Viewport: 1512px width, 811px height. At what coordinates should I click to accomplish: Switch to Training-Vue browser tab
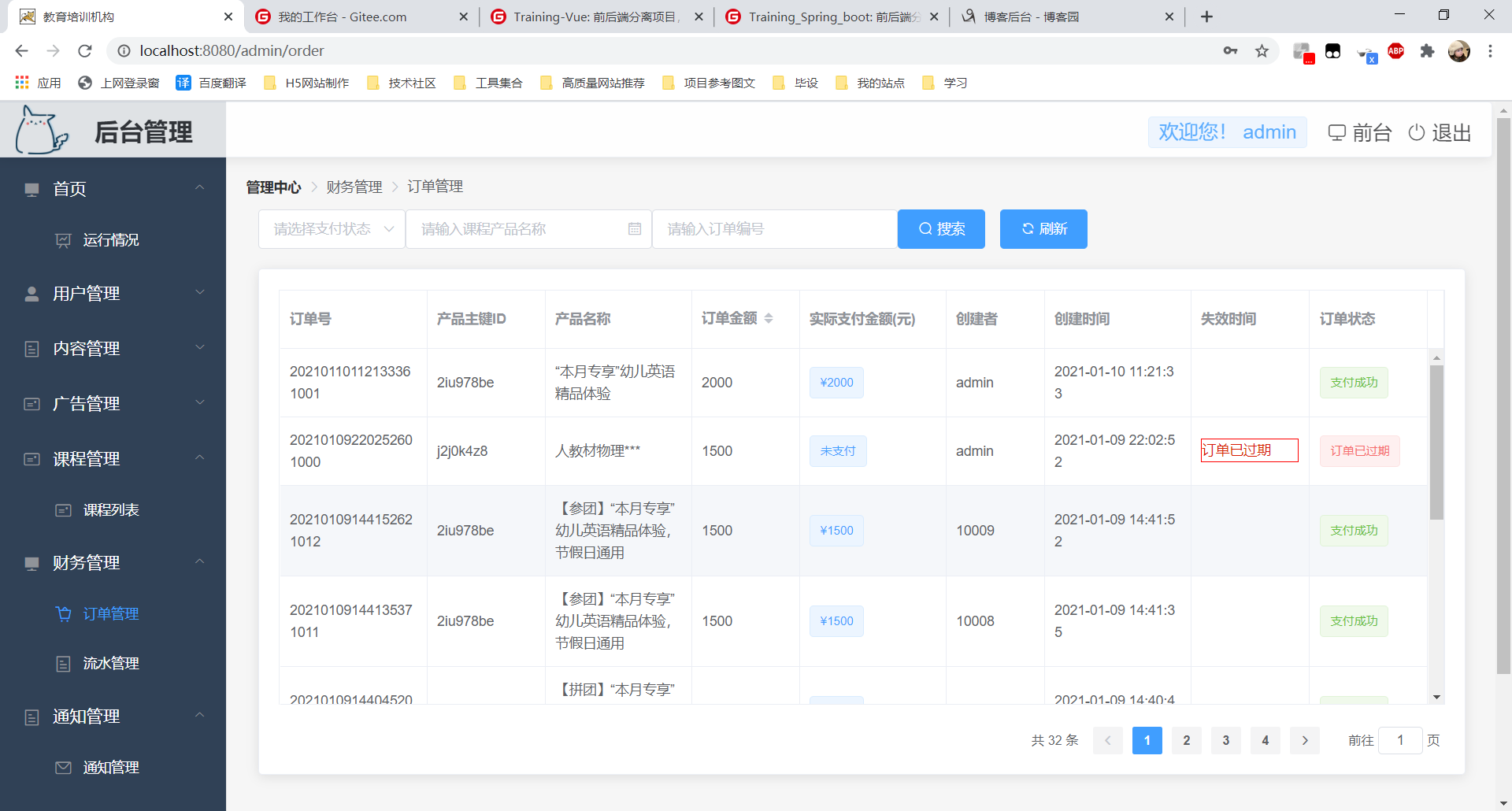point(595,17)
